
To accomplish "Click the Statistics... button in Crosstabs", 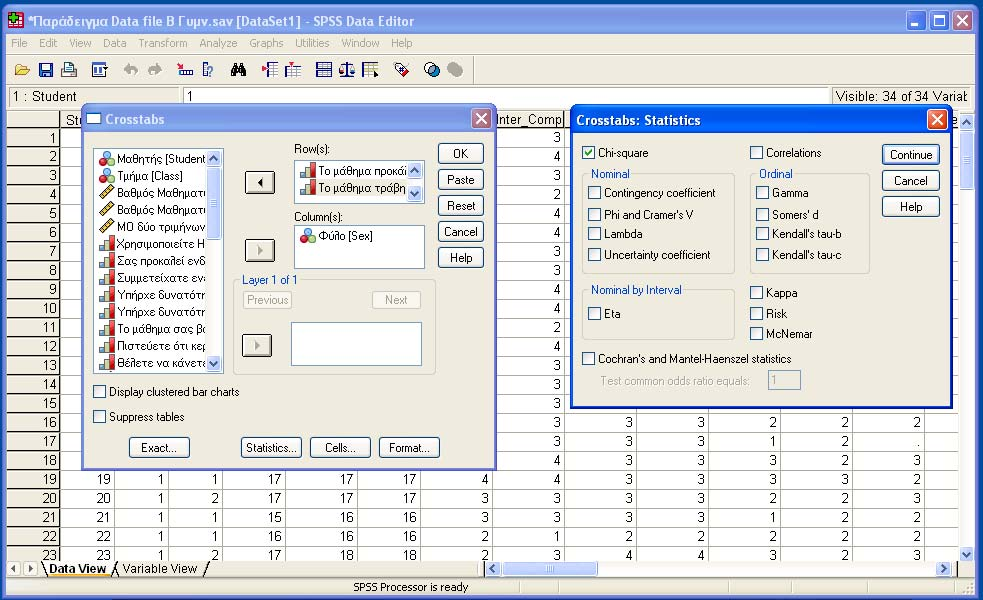I will coord(271,448).
